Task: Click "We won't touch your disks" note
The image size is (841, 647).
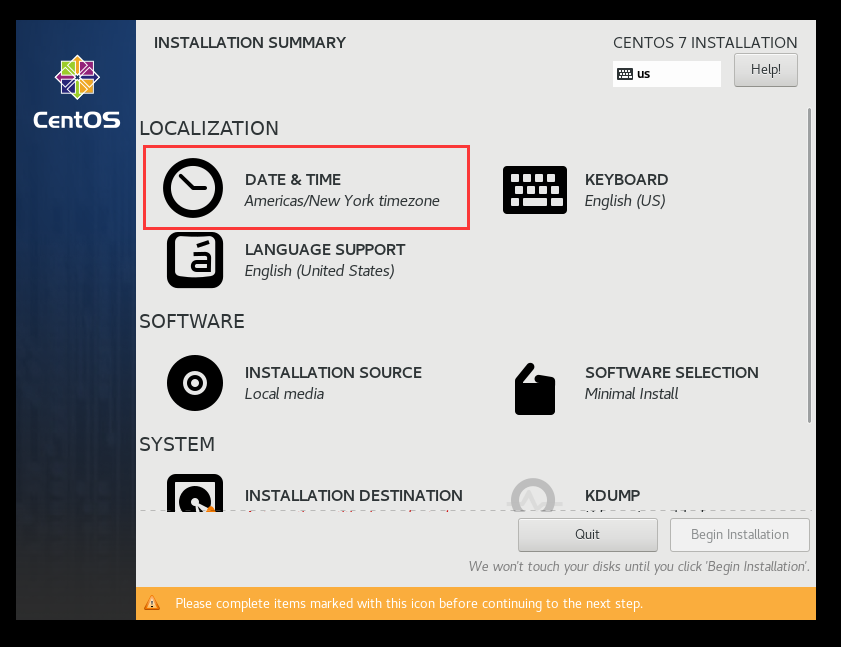Action: click(639, 567)
